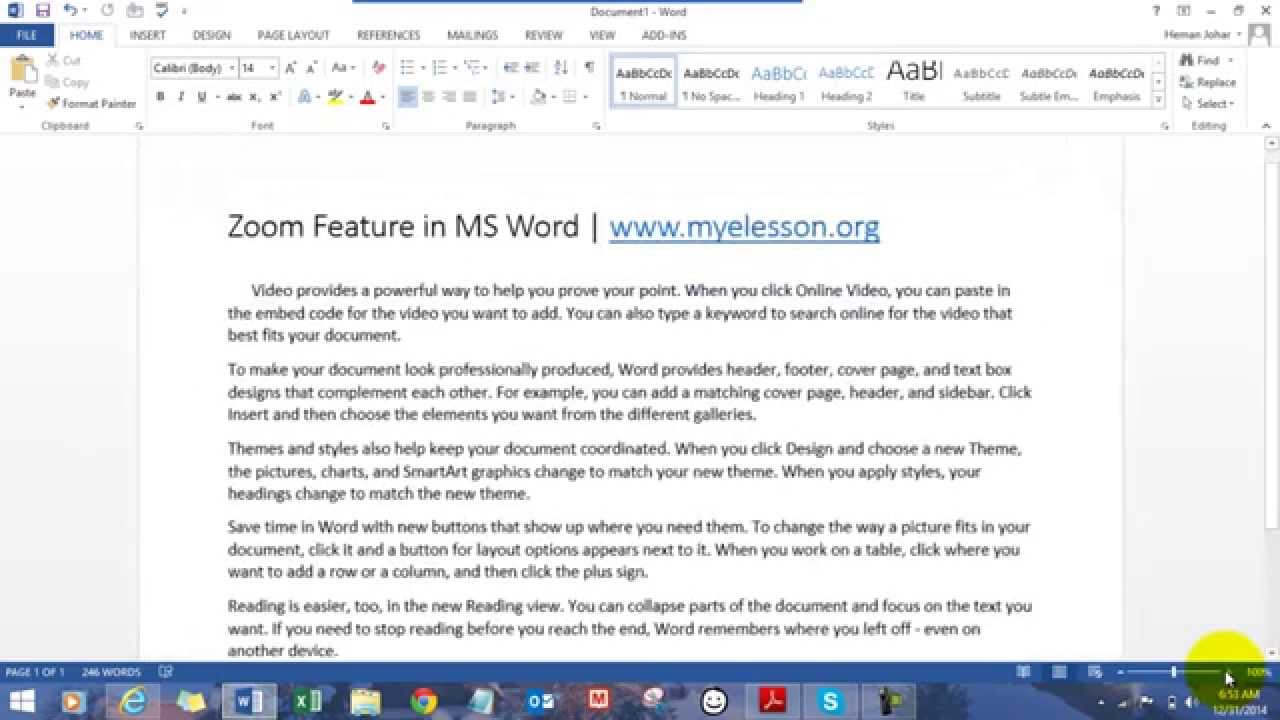Apply the Heading 1 style
The height and width of the screenshot is (720, 1280).
pyautogui.click(x=779, y=82)
